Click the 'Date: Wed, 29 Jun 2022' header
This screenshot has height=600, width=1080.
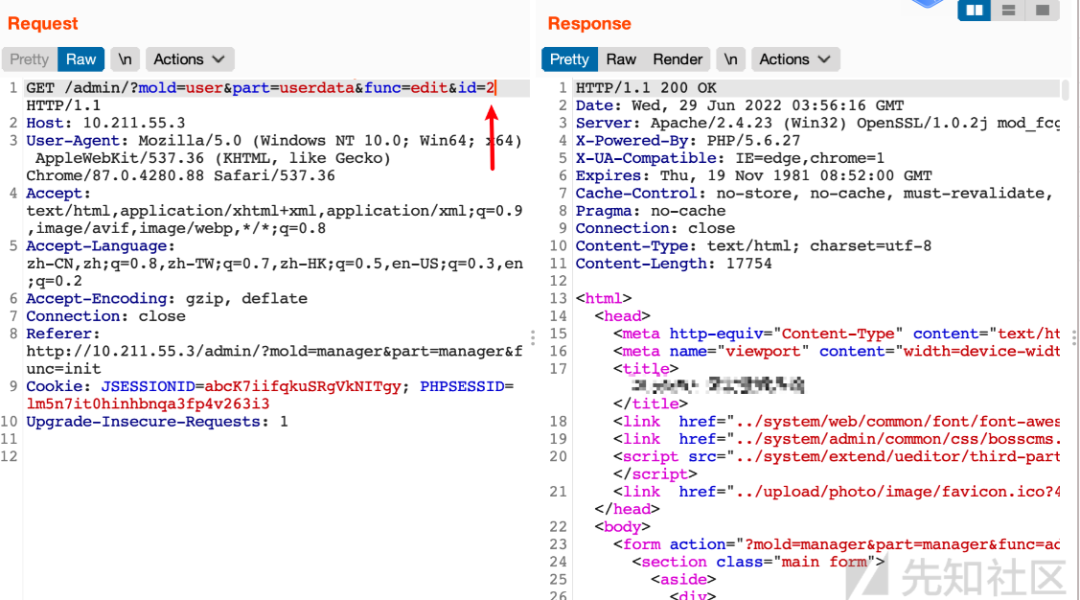740,105
